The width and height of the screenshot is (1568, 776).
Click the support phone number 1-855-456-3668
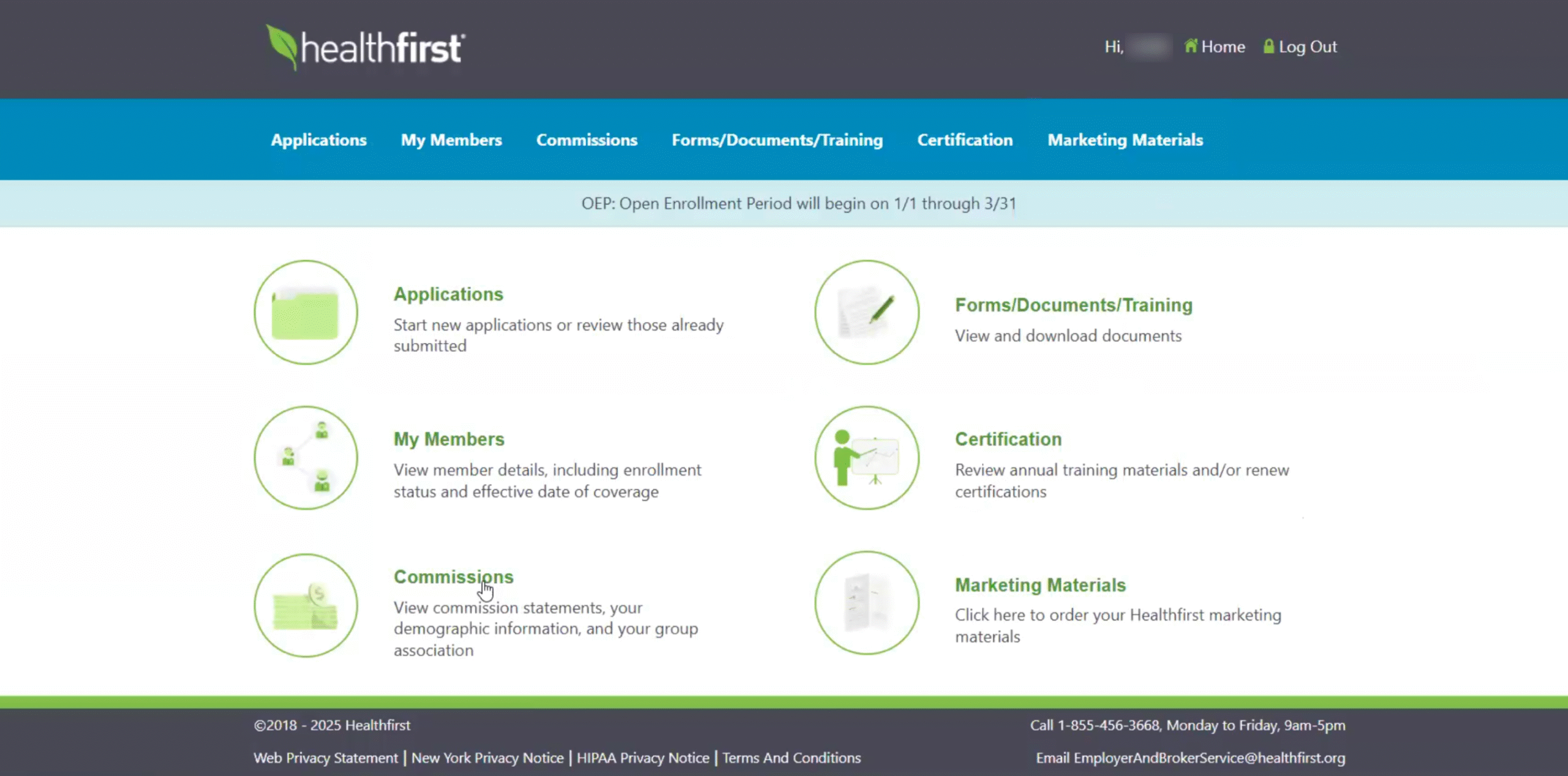click(x=1109, y=725)
